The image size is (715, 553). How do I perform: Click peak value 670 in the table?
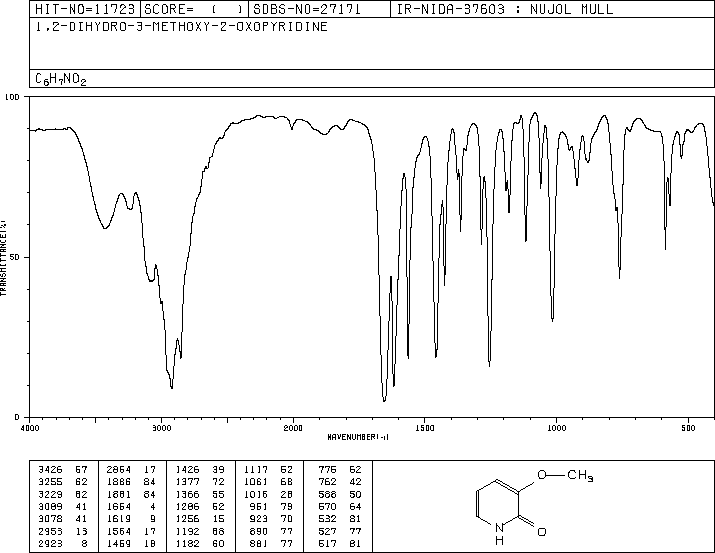tap(327, 506)
